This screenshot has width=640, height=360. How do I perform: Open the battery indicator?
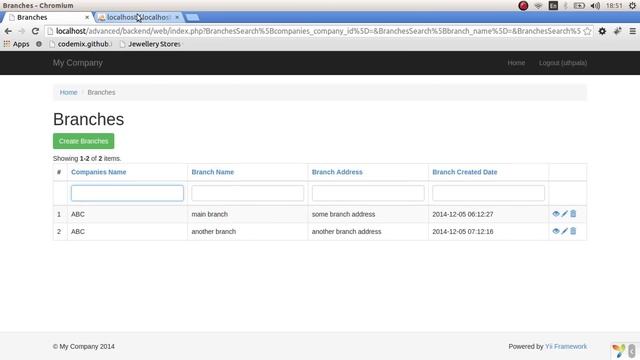pos(579,6)
